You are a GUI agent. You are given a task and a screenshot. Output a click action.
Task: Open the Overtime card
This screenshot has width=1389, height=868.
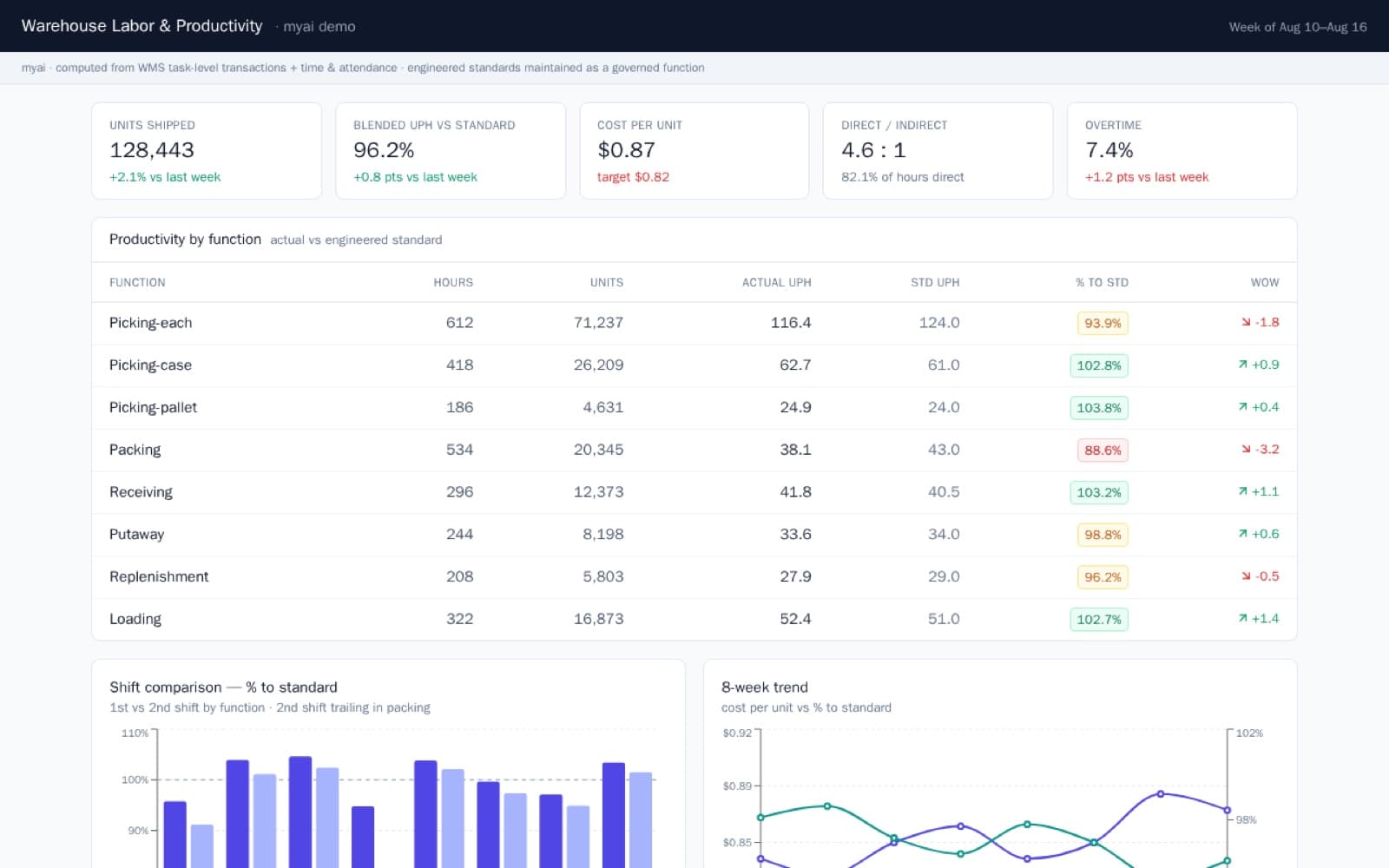click(1182, 151)
